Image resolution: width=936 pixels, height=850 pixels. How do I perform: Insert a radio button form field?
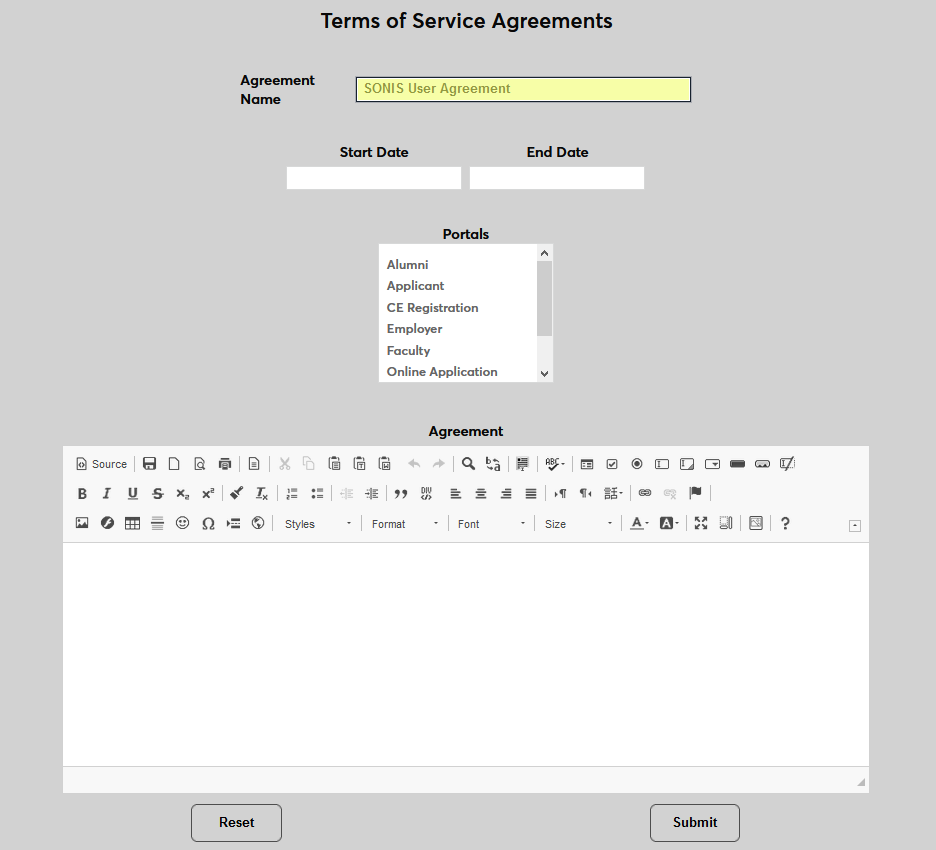[637, 464]
